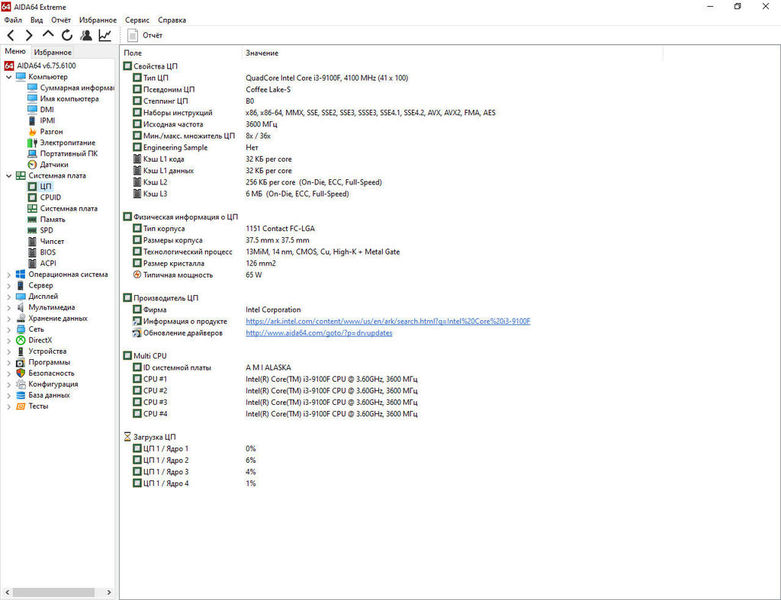This screenshot has height=600, width=781.
Task: Expand the Дисплей tree node
Action: click(x=8, y=296)
